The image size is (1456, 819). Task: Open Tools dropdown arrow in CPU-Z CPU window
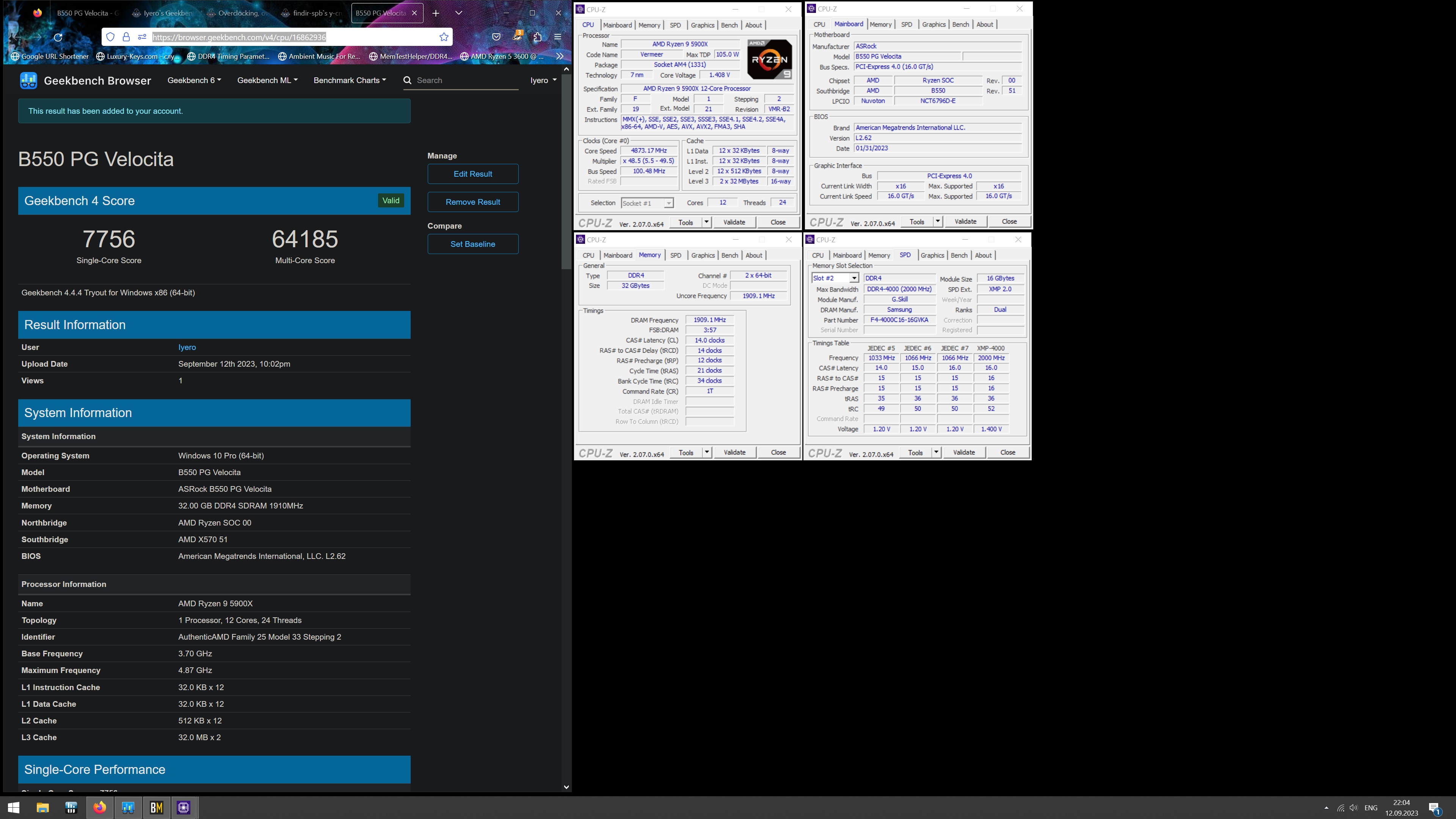point(706,222)
